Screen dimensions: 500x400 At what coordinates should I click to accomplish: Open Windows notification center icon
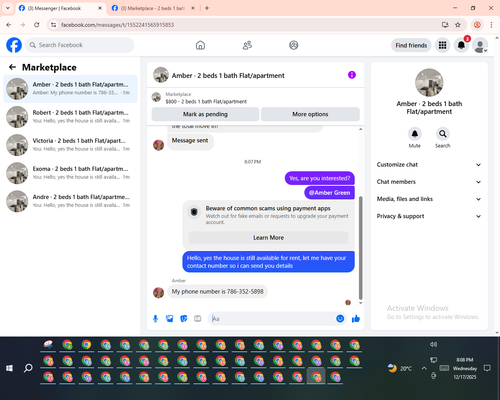click(x=487, y=368)
